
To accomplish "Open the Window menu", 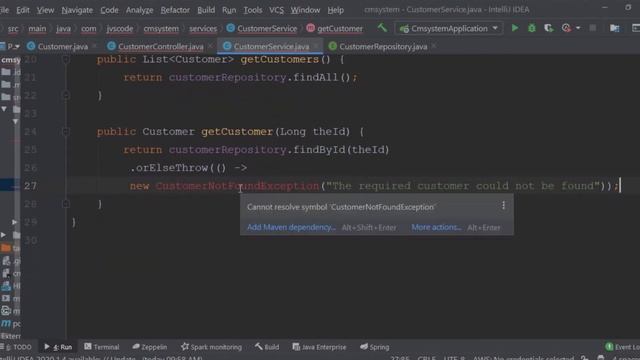I will click(x=305, y=10).
